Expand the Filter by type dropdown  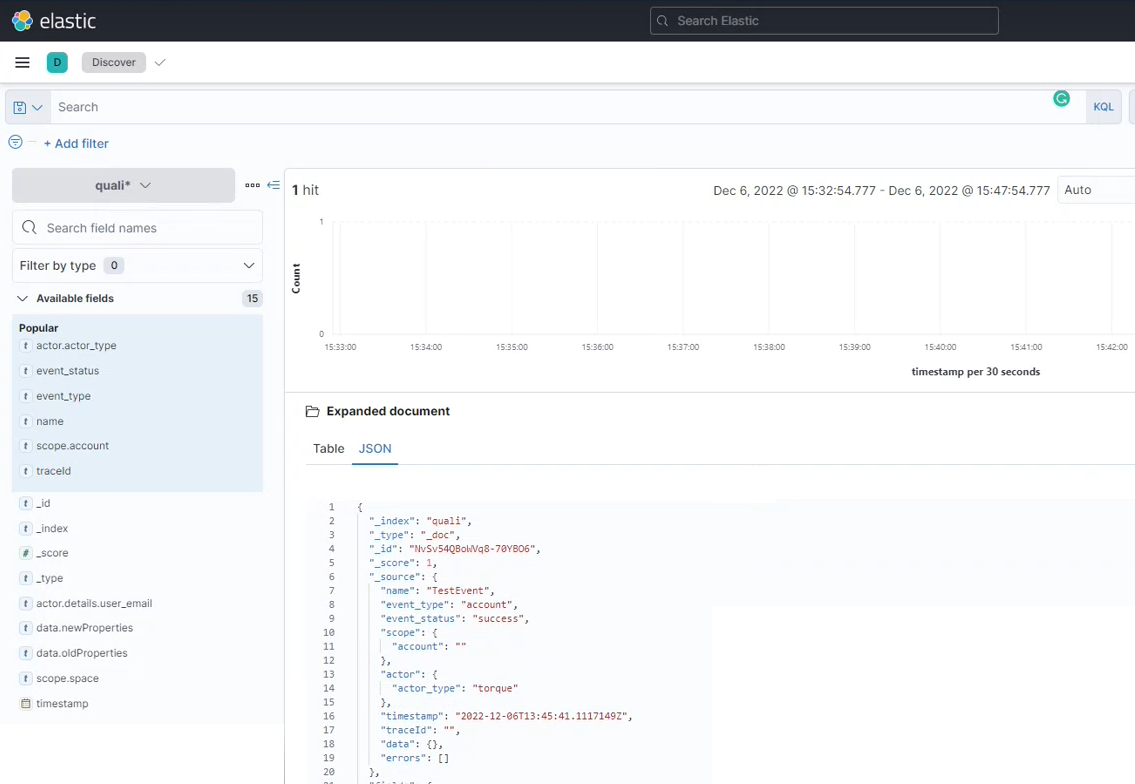[137, 265]
